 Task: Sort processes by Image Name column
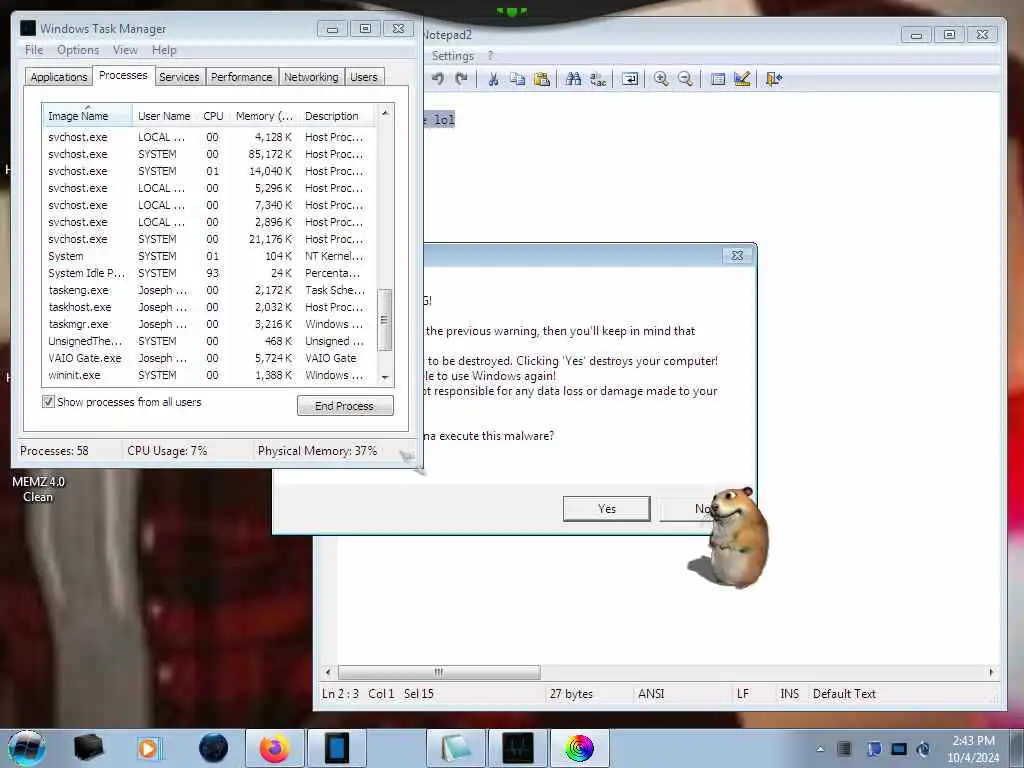pyautogui.click(x=87, y=116)
